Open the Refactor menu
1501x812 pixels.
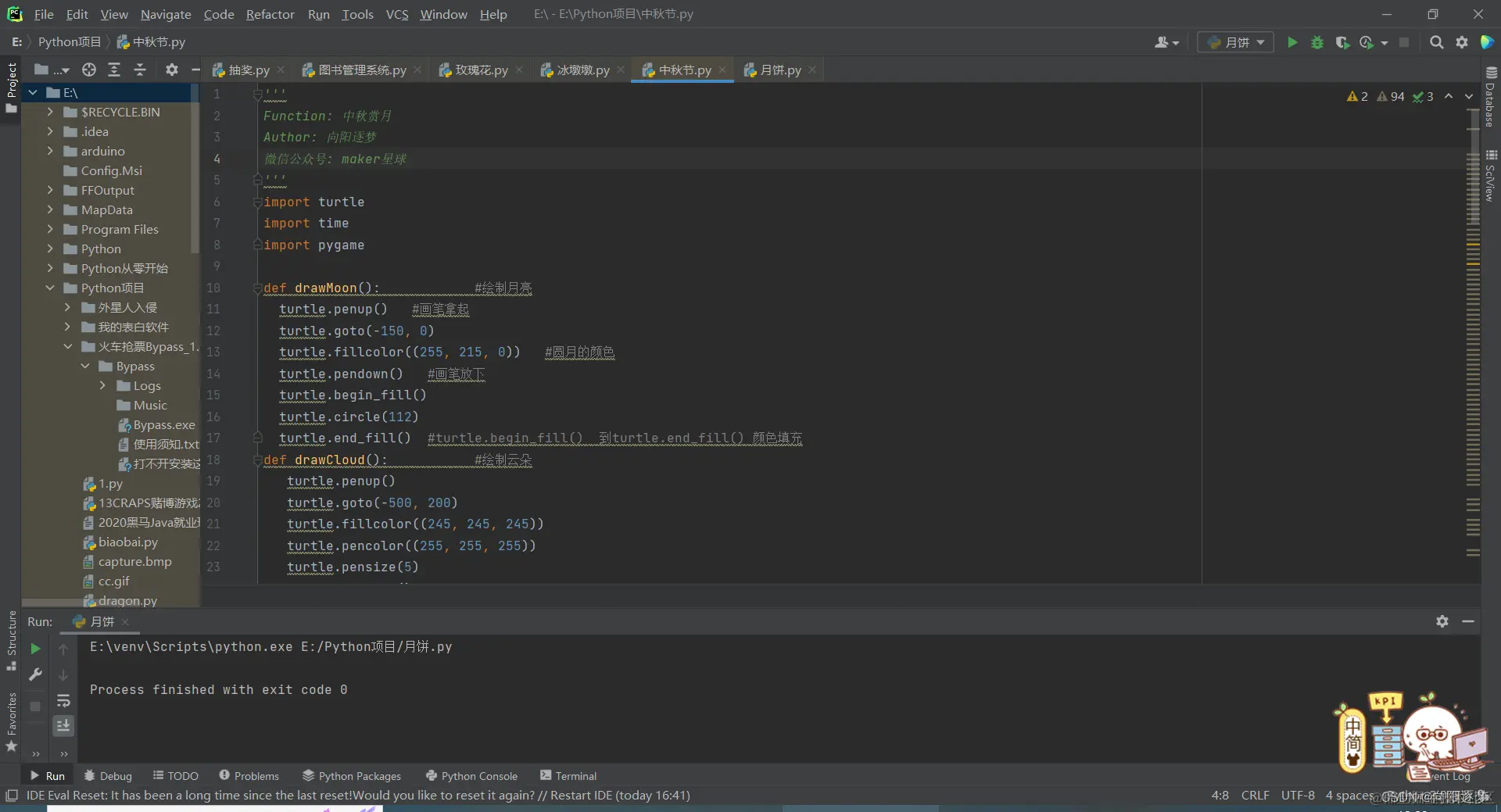click(270, 14)
